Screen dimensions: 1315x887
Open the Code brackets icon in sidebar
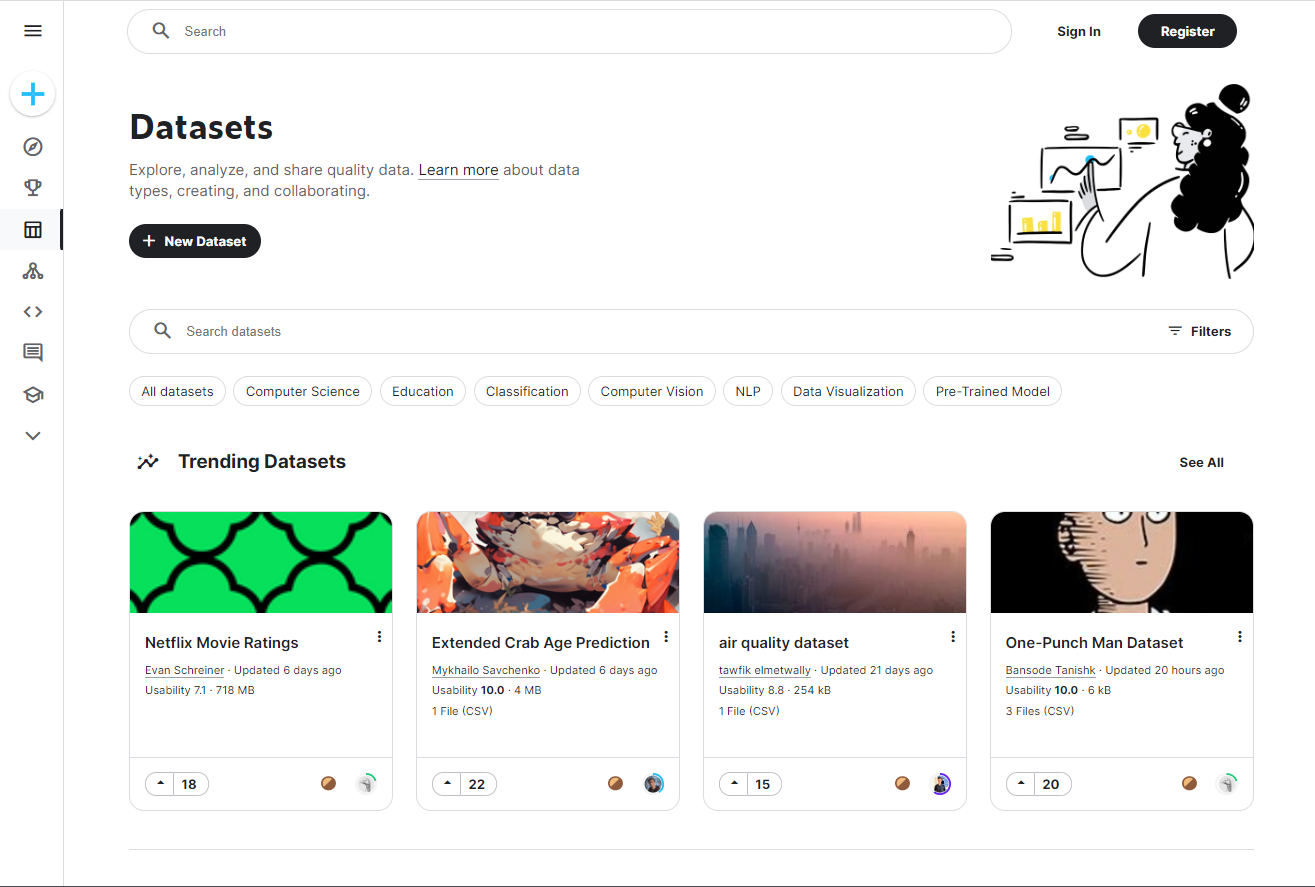coord(33,312)
